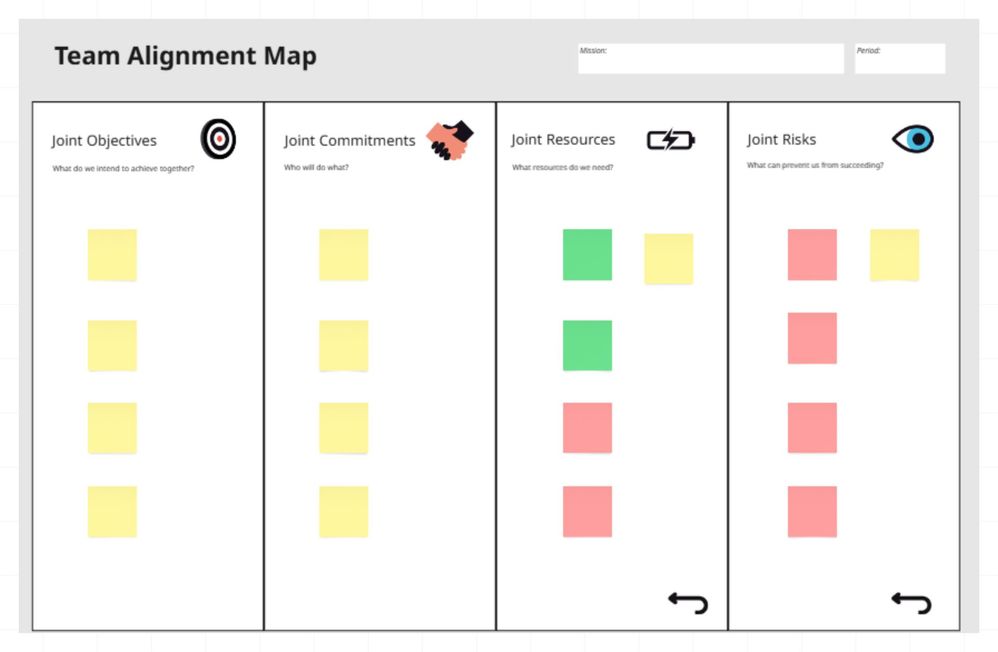This screenshot has height=652, width=998.
Task: Select top green sticky note in Joint Resources
Action: pyautogui.click(x=587, y=255)
